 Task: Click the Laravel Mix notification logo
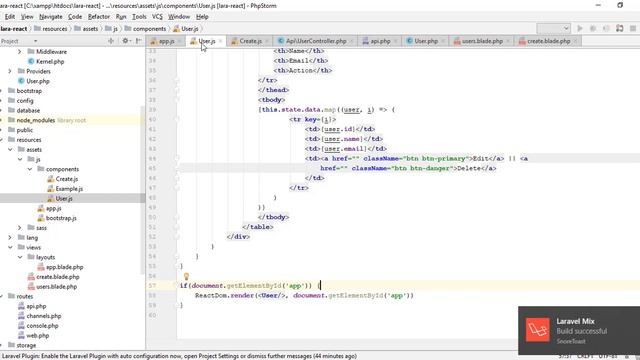pyautogui.click(x=538, y=330)
